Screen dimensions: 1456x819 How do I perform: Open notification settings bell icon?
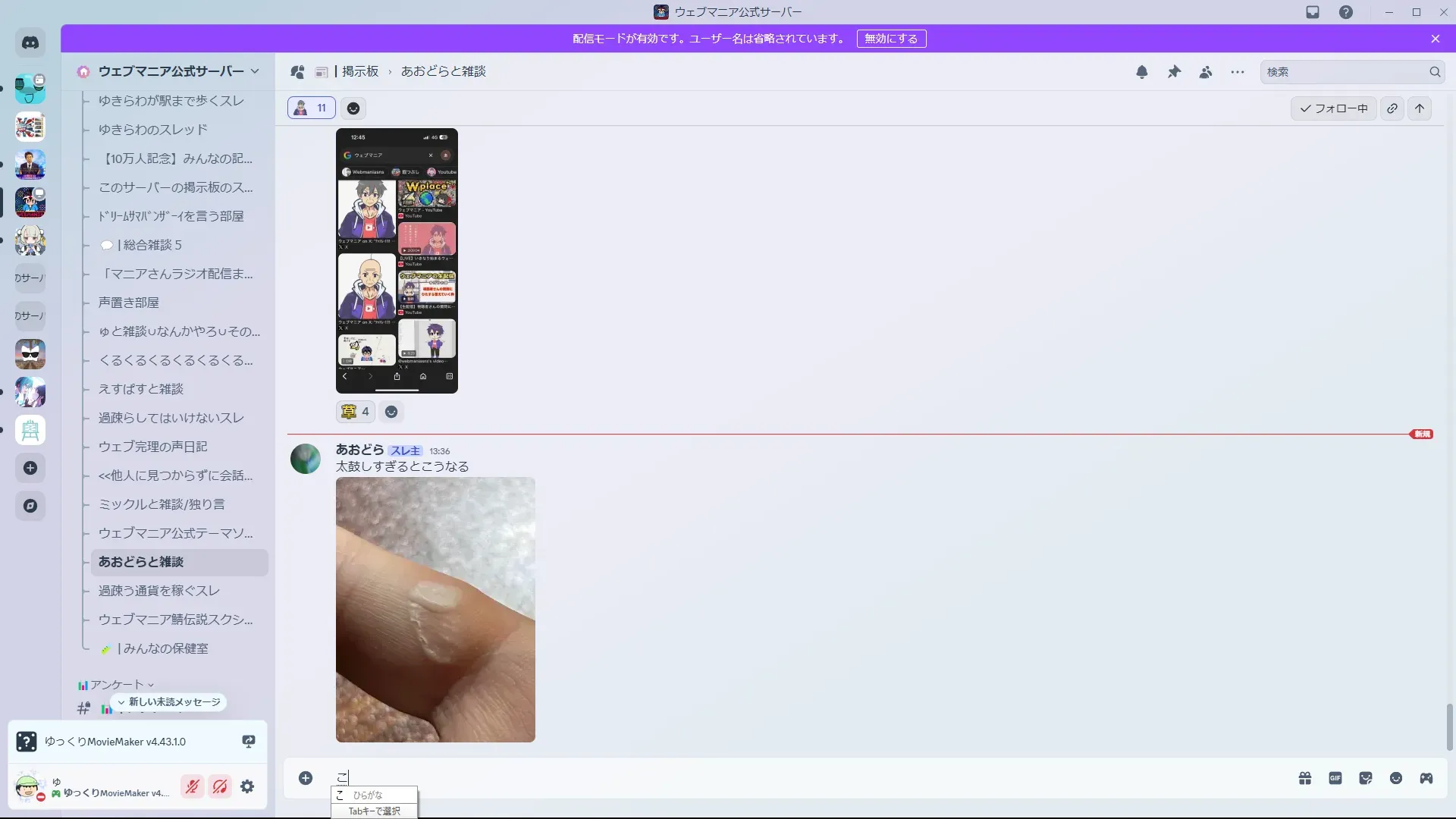(x=1141, y=72)
